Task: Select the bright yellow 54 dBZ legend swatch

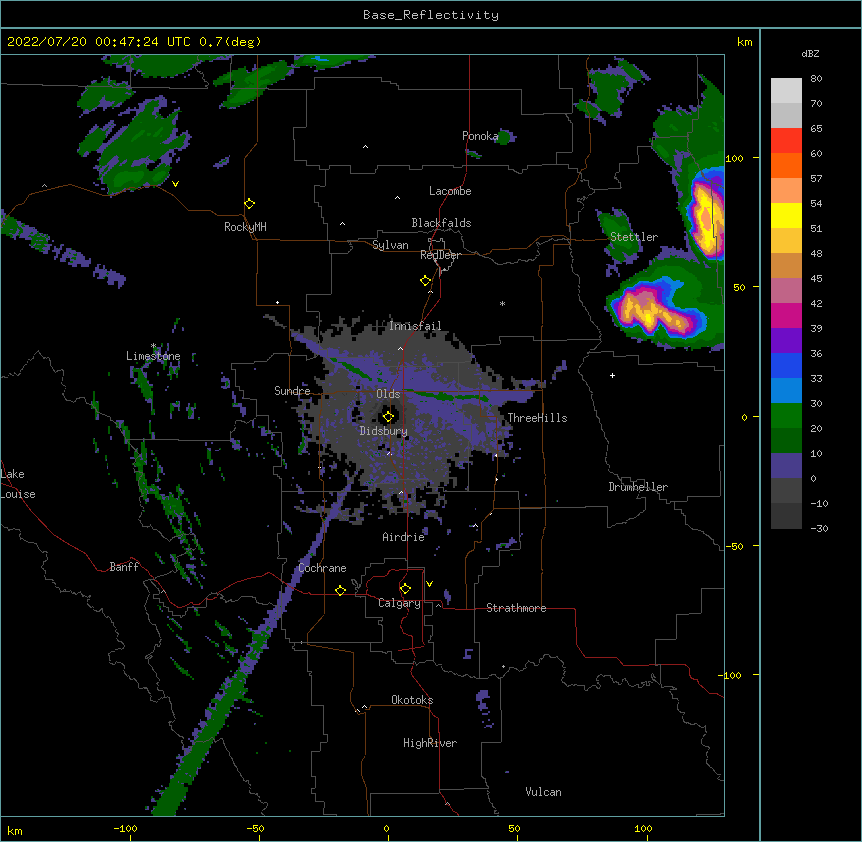Action: coord(786,215)
